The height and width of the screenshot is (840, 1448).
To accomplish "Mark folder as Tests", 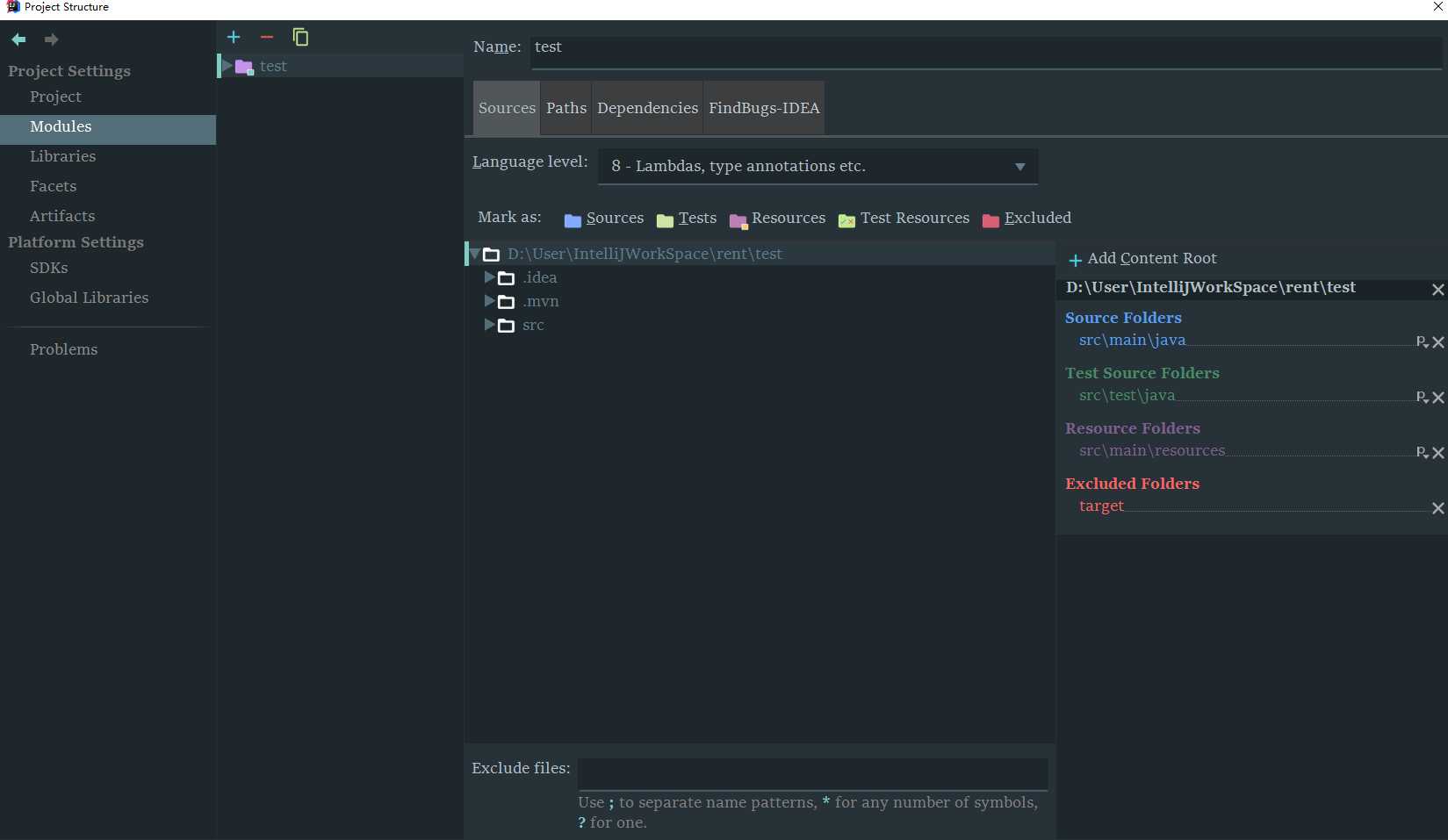I will [686, 219].
